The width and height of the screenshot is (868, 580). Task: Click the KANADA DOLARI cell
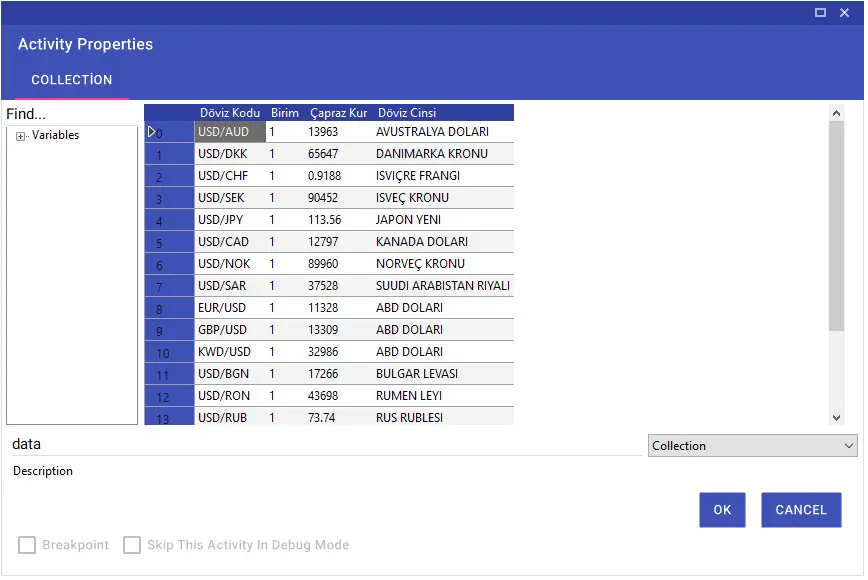tap(444, 242)
